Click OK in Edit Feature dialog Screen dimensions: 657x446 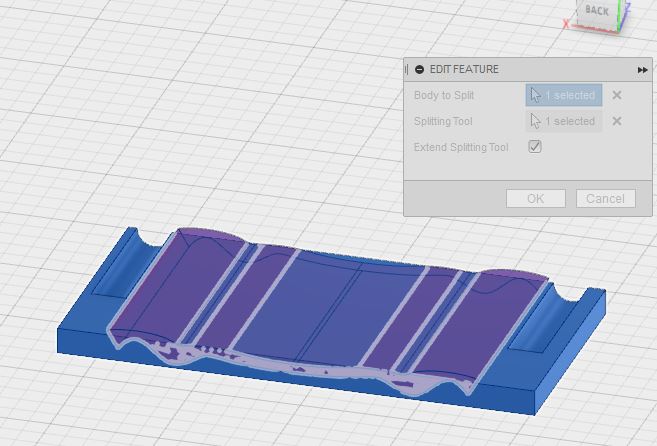pyautogui.click(x=535, y=198)
